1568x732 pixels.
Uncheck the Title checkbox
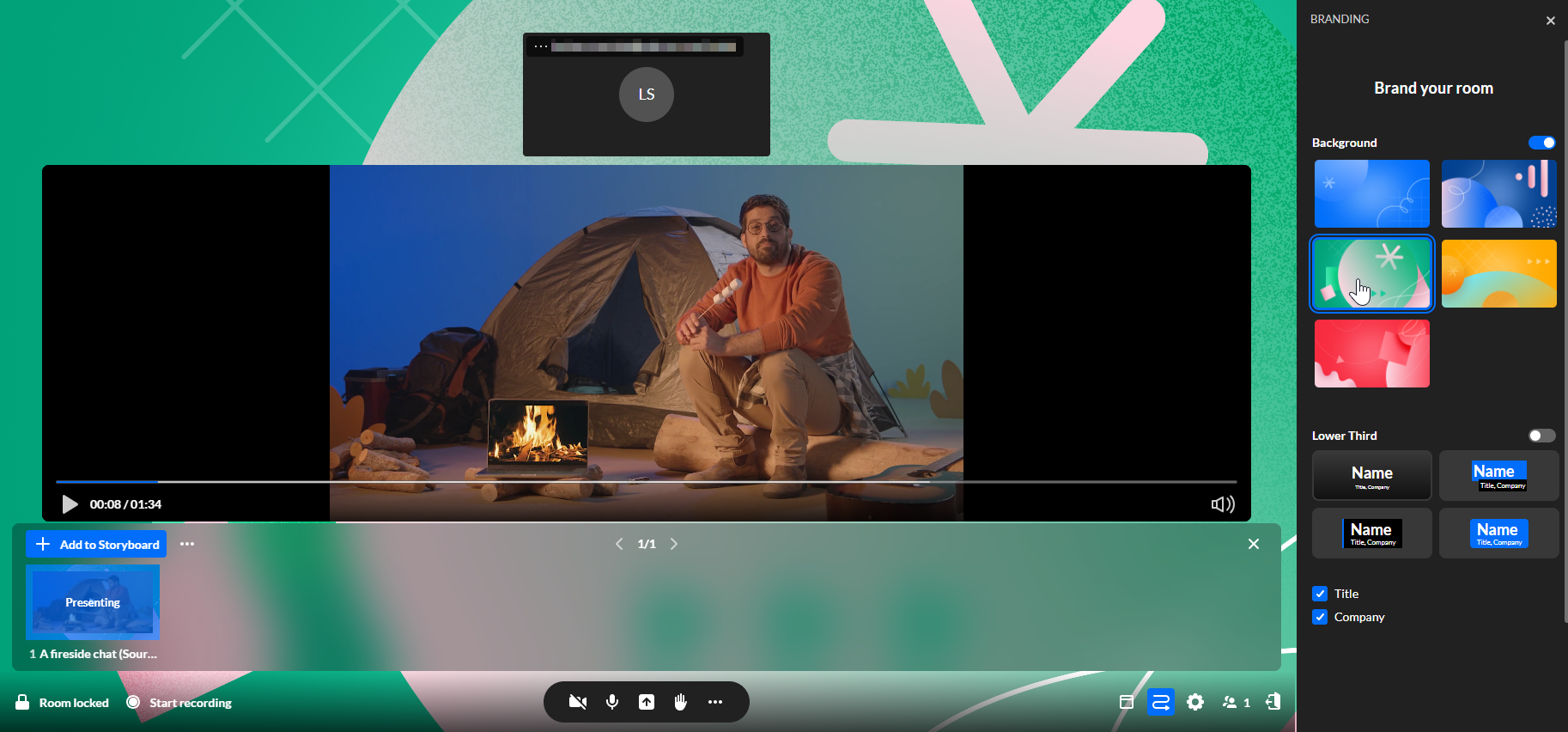(x=1320, y=594)
